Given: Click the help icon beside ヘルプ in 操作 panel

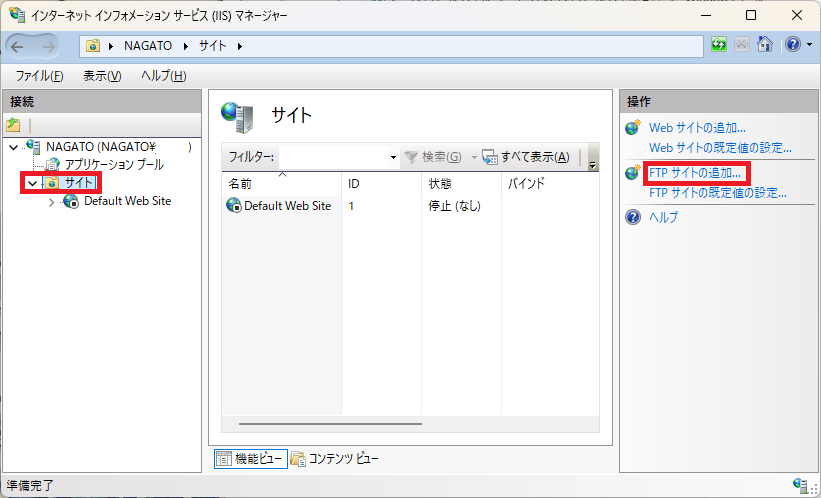Looking at the screenshot, I should 633,217.
